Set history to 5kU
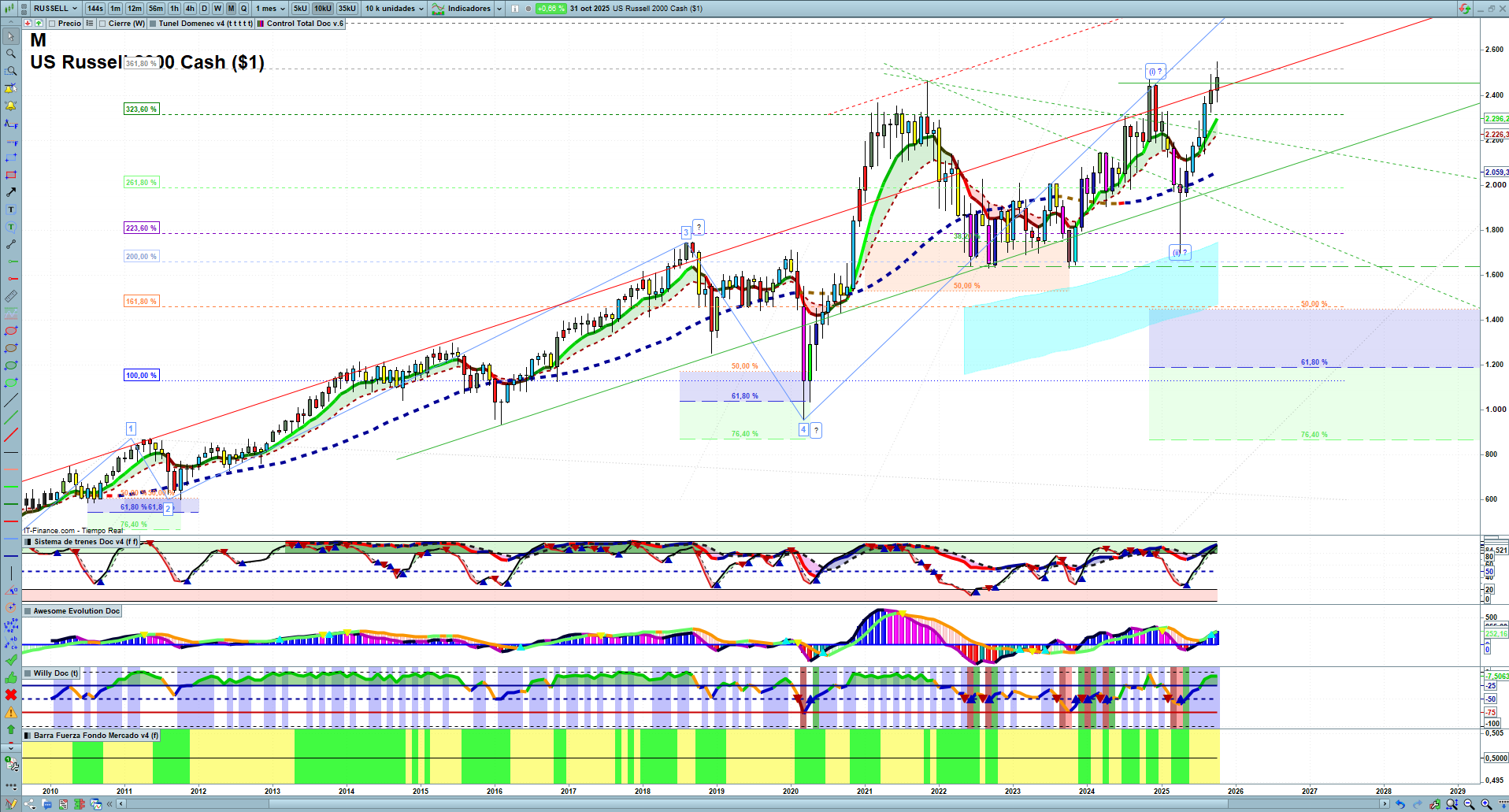Screen dimensions: 1509x812 [x=300, y=9]
